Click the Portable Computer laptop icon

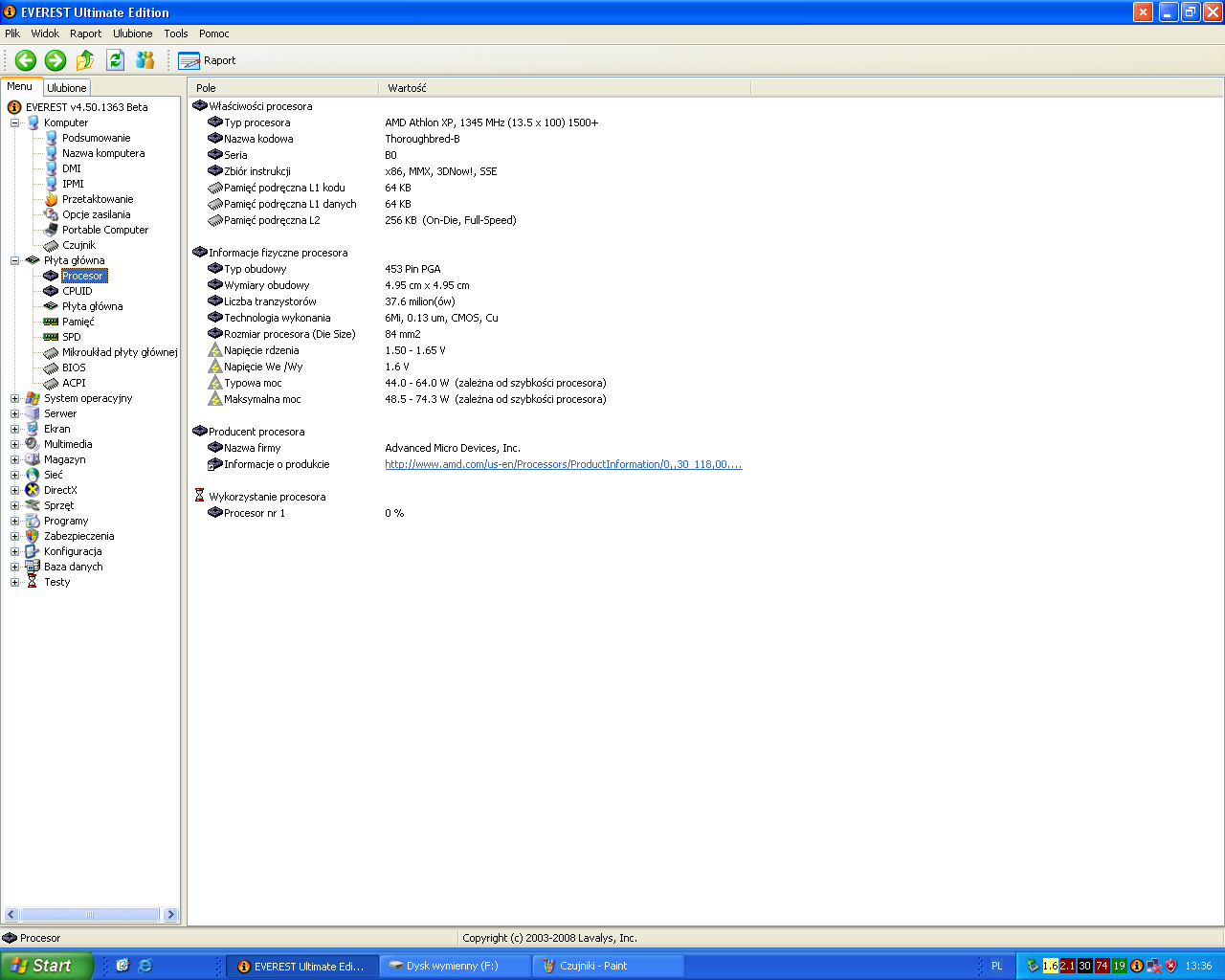coord(52,230)
